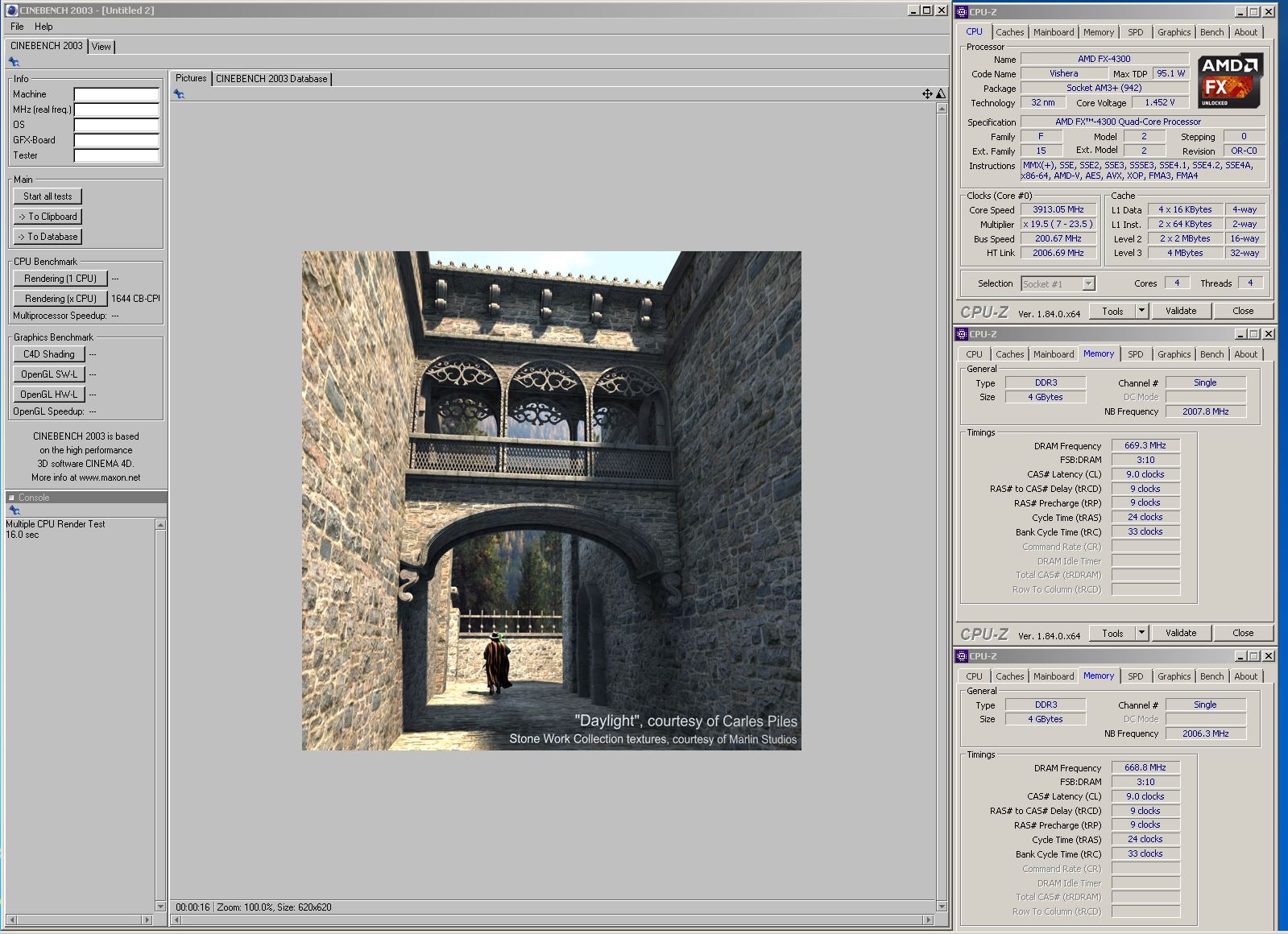Run the Rendering (x CPU) benchmark
This screenshot has height=934, width=1288.
click(x=60, y=299)
